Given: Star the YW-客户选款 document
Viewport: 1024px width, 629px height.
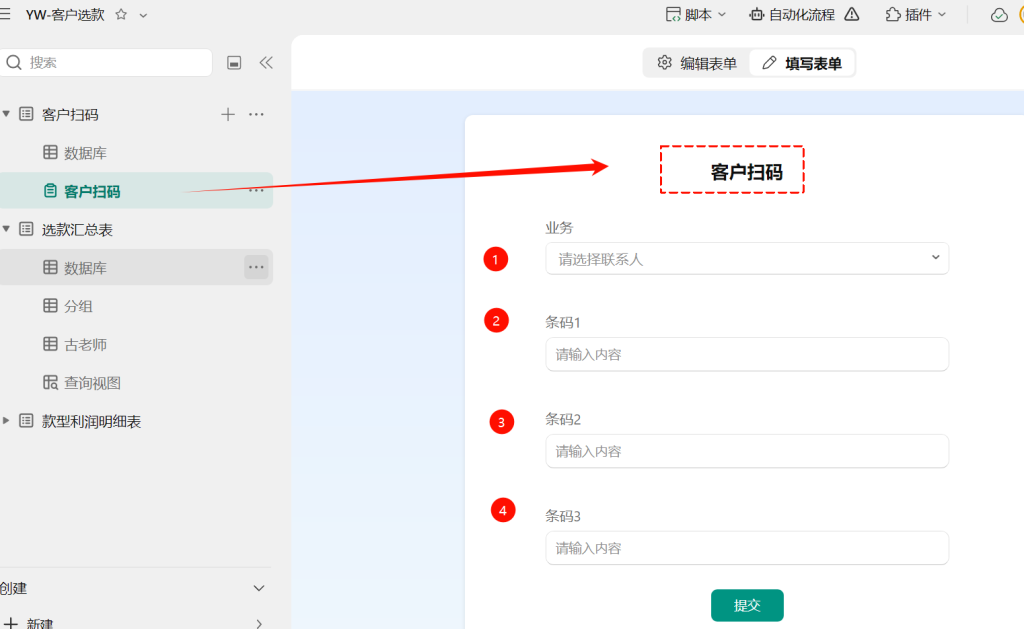Looking at the screenshot, I should point(121,14).
